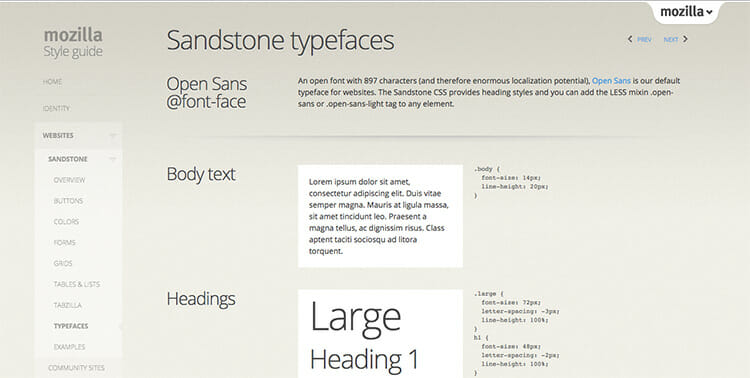Click the Body text section heading
The width and height of the screenshot is (750, 378).
(x=201, y=174)
